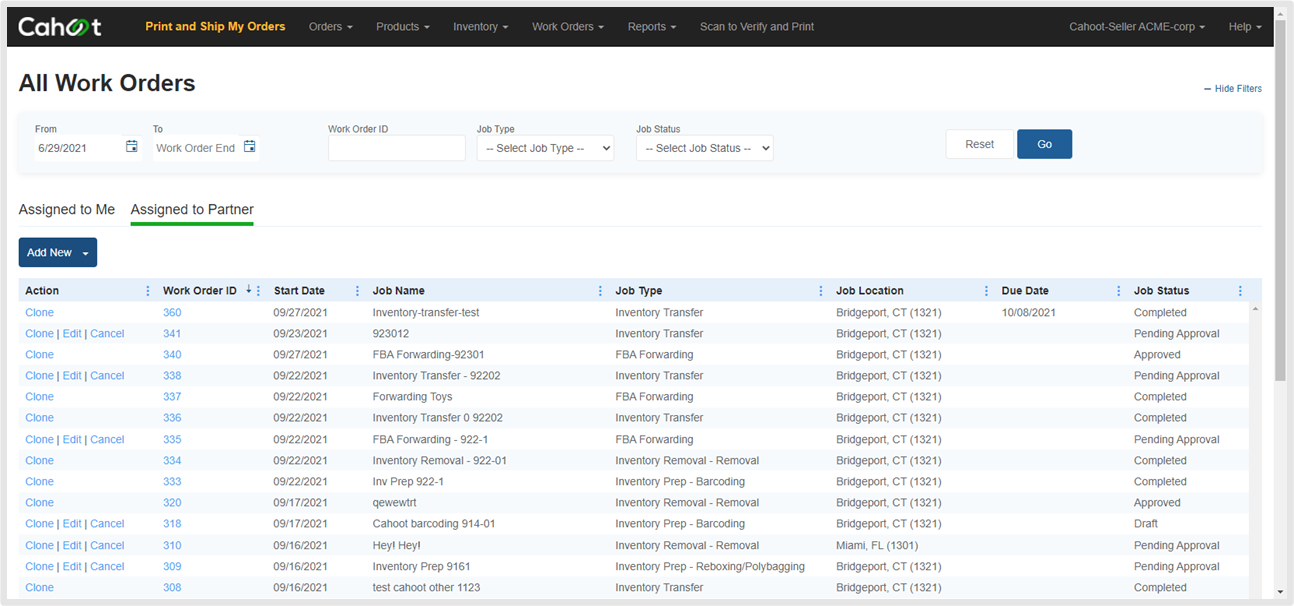Click the job name 'Forwarding Toys'
Screen dimensions: 1294x606
click(x=413, y=397)
